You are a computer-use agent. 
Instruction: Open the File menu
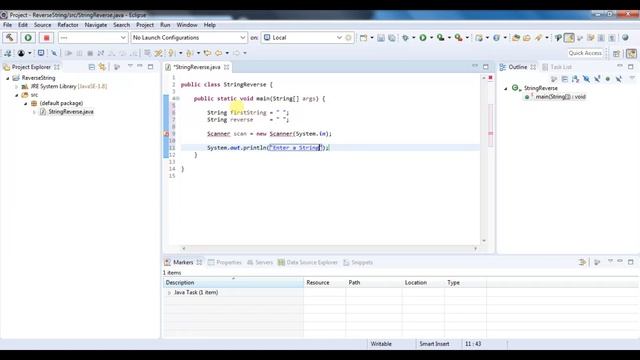click(x=7, y=25)
